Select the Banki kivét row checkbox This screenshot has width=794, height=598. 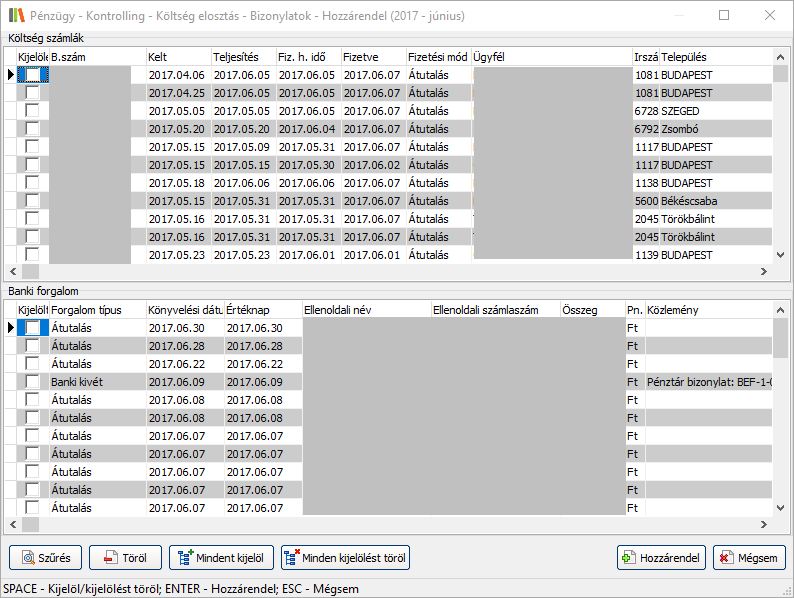[33, 382]
